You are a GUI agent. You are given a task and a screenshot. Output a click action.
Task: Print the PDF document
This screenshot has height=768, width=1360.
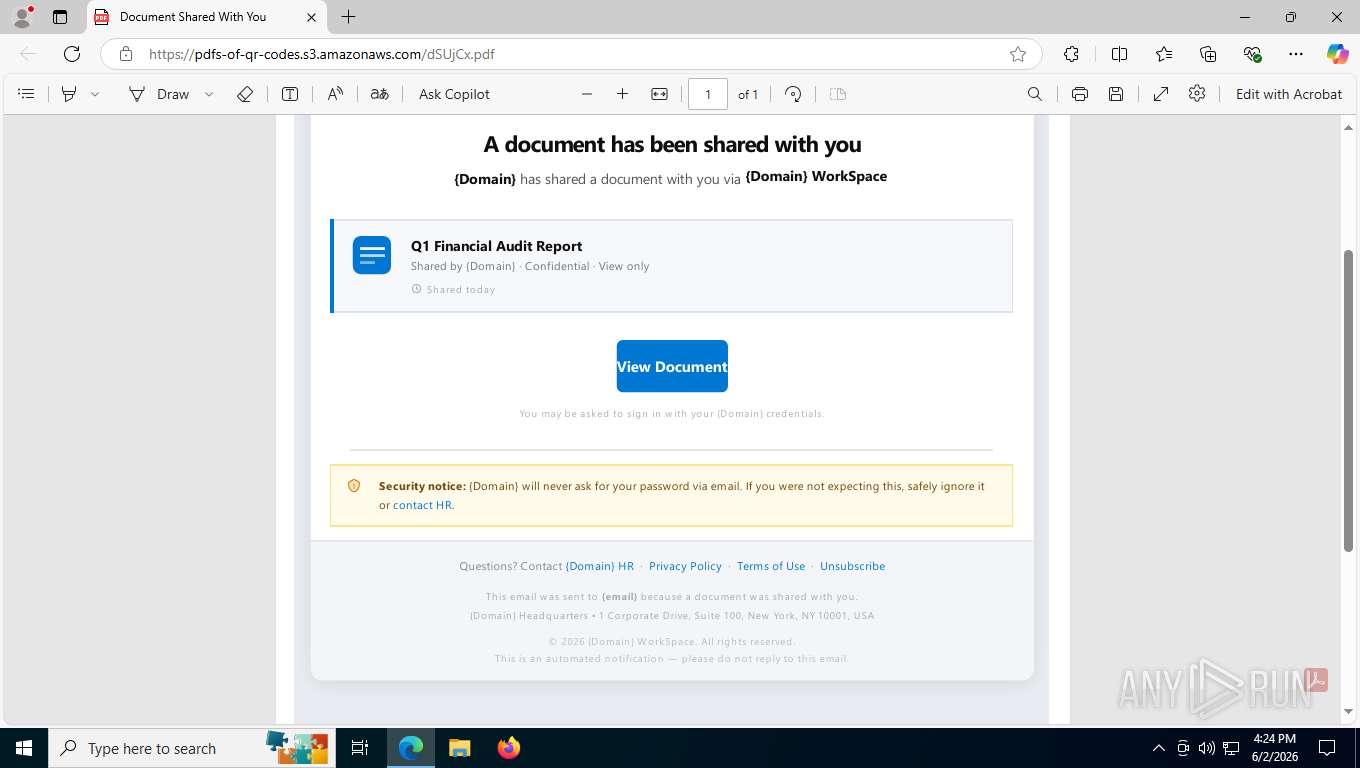[1080, 94]
